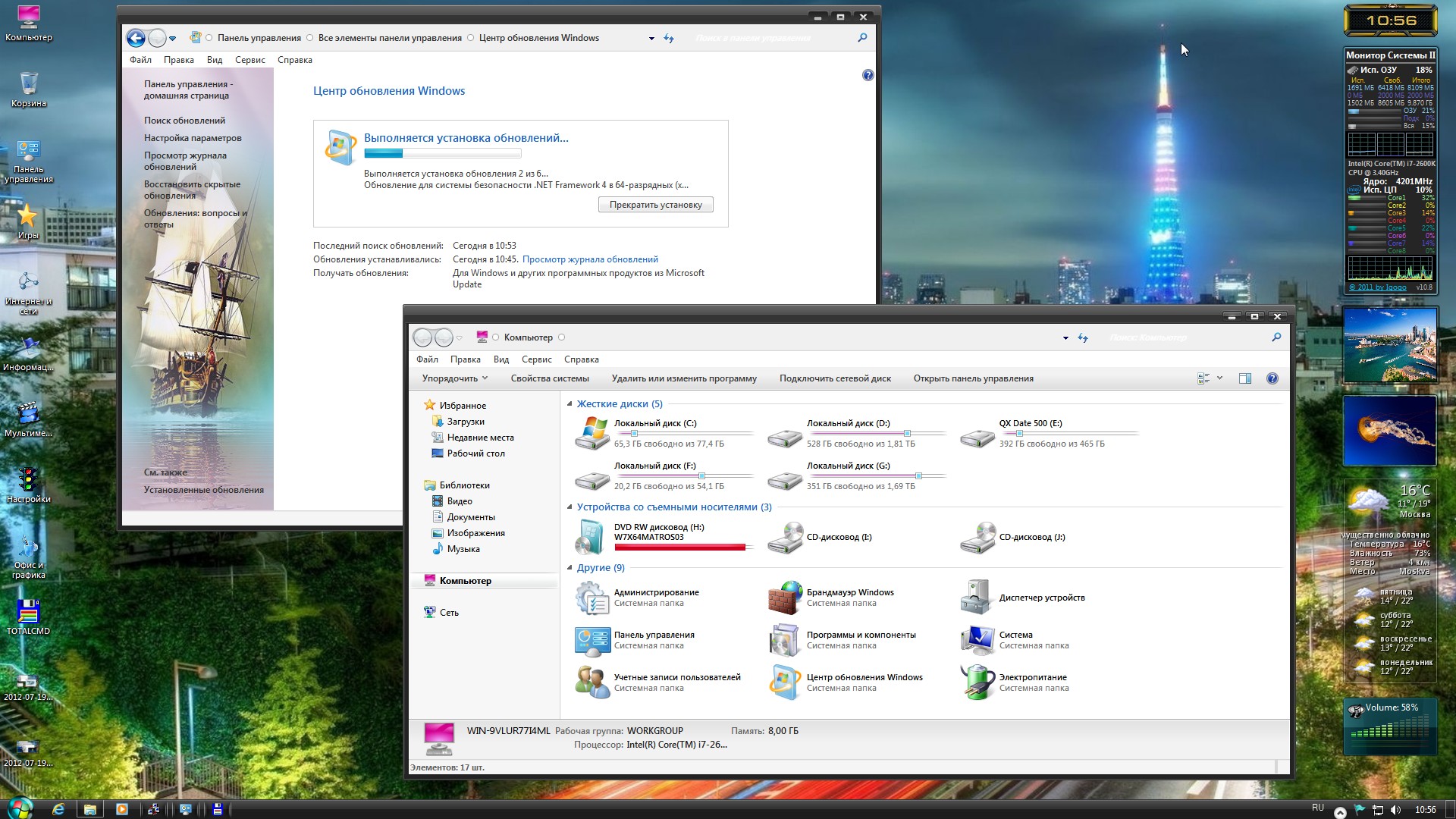The height and width of the screenshot is (819, 1456).
Task: Collapse the Устройства со съемными носителями group
Action: click(570, 507)
